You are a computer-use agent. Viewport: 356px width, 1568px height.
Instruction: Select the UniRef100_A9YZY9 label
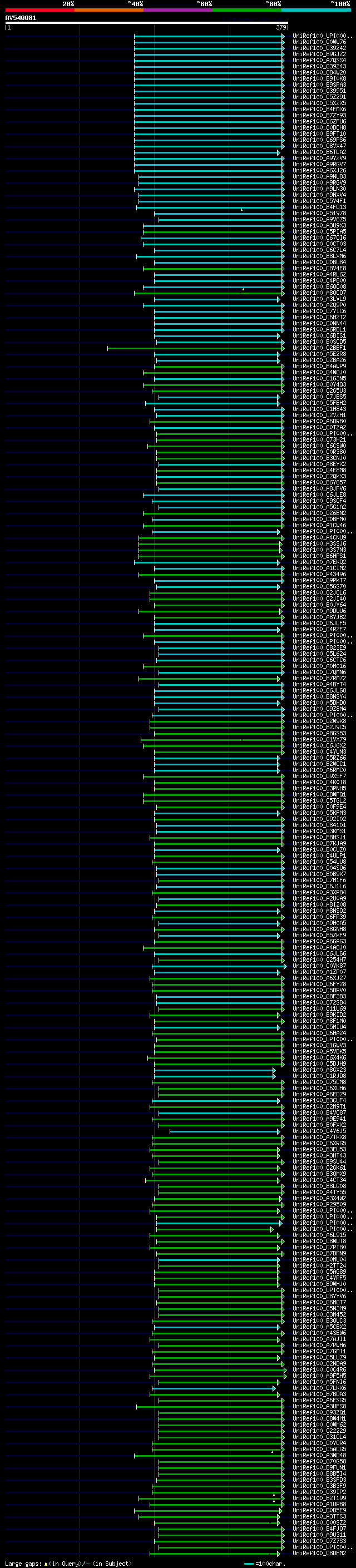319,157
